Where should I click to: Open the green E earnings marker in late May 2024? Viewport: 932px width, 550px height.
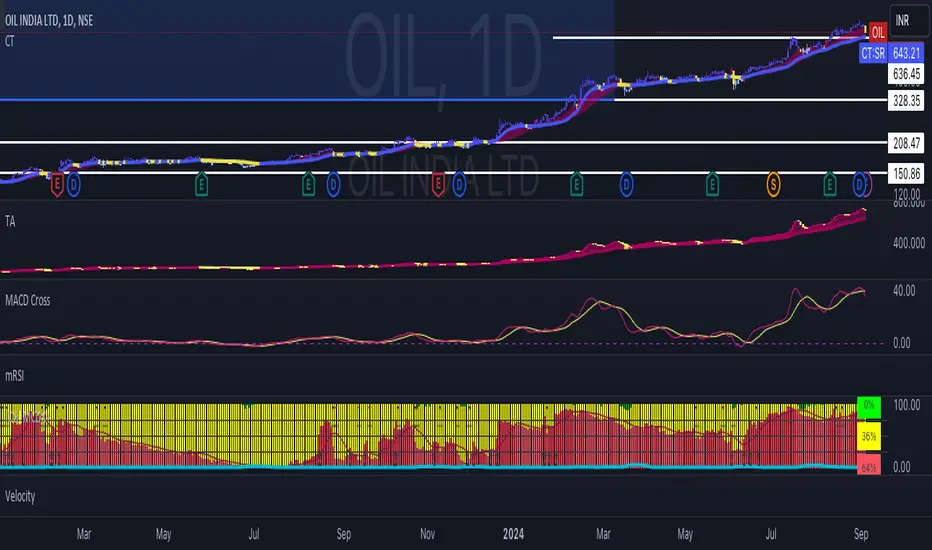coord(712,185)
